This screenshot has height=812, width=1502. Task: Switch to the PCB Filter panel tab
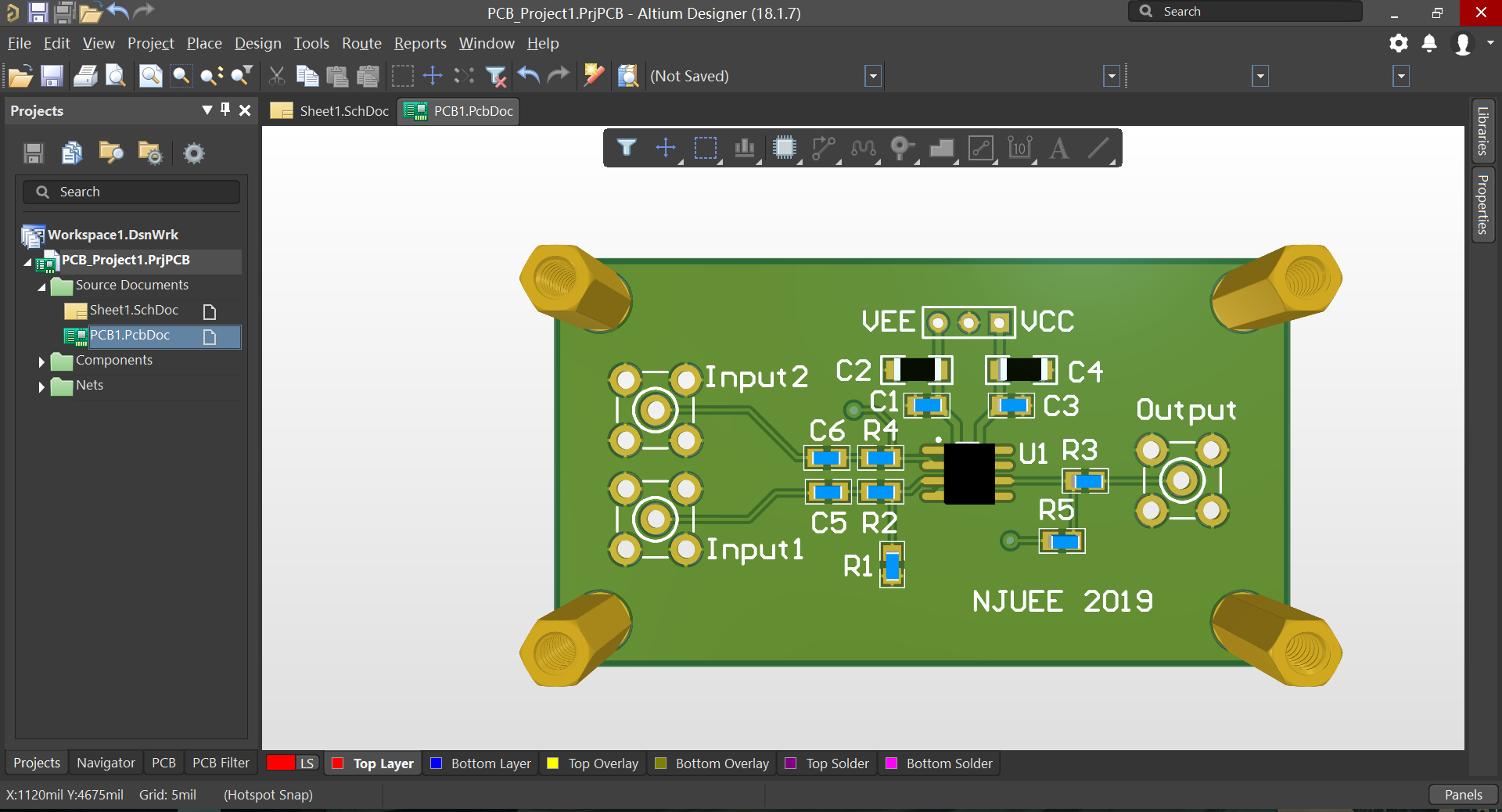[221, 763]
